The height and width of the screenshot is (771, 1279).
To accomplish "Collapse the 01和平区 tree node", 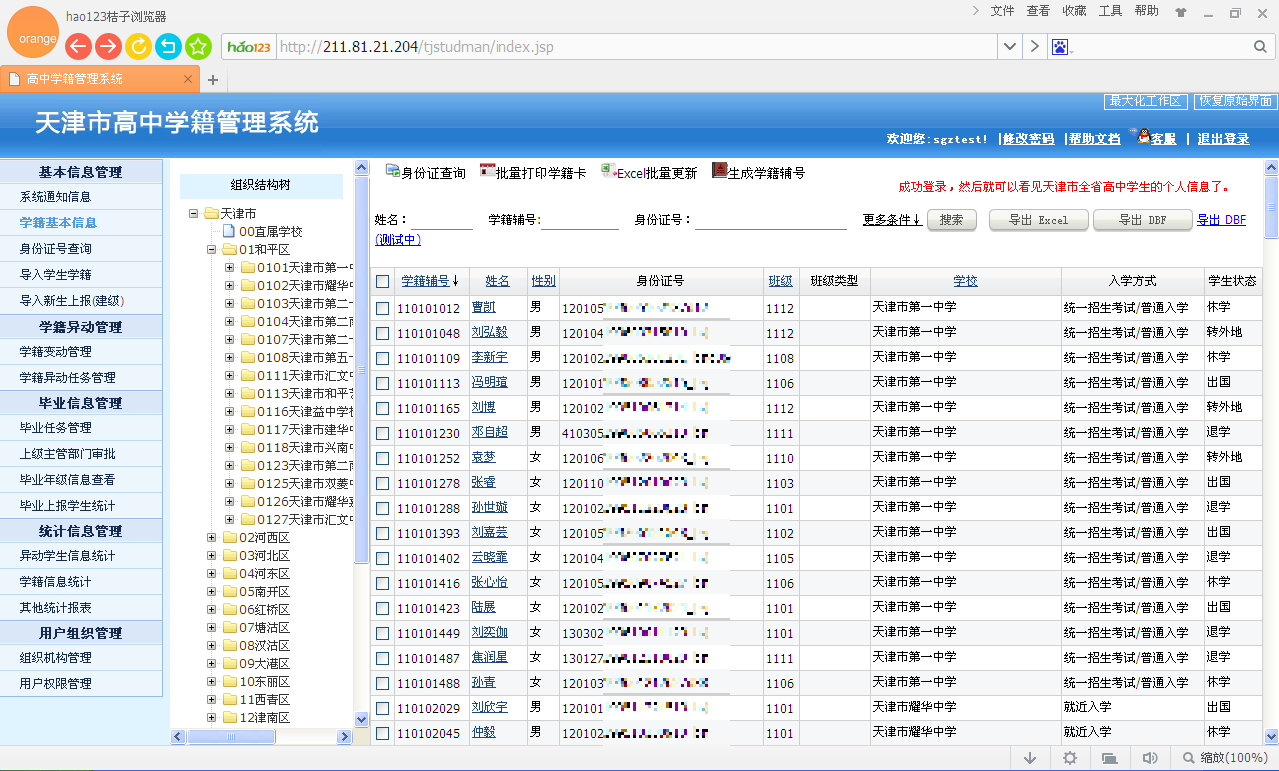I will click(x=211, y=249).
